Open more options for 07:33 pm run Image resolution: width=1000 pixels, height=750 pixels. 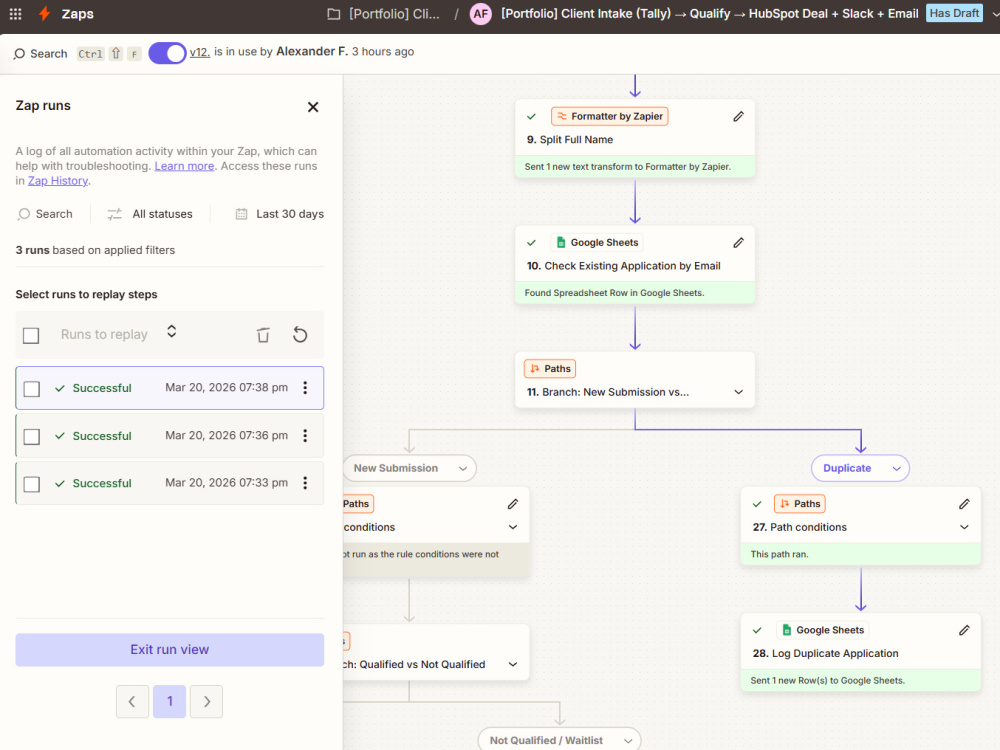coord(305,483)
